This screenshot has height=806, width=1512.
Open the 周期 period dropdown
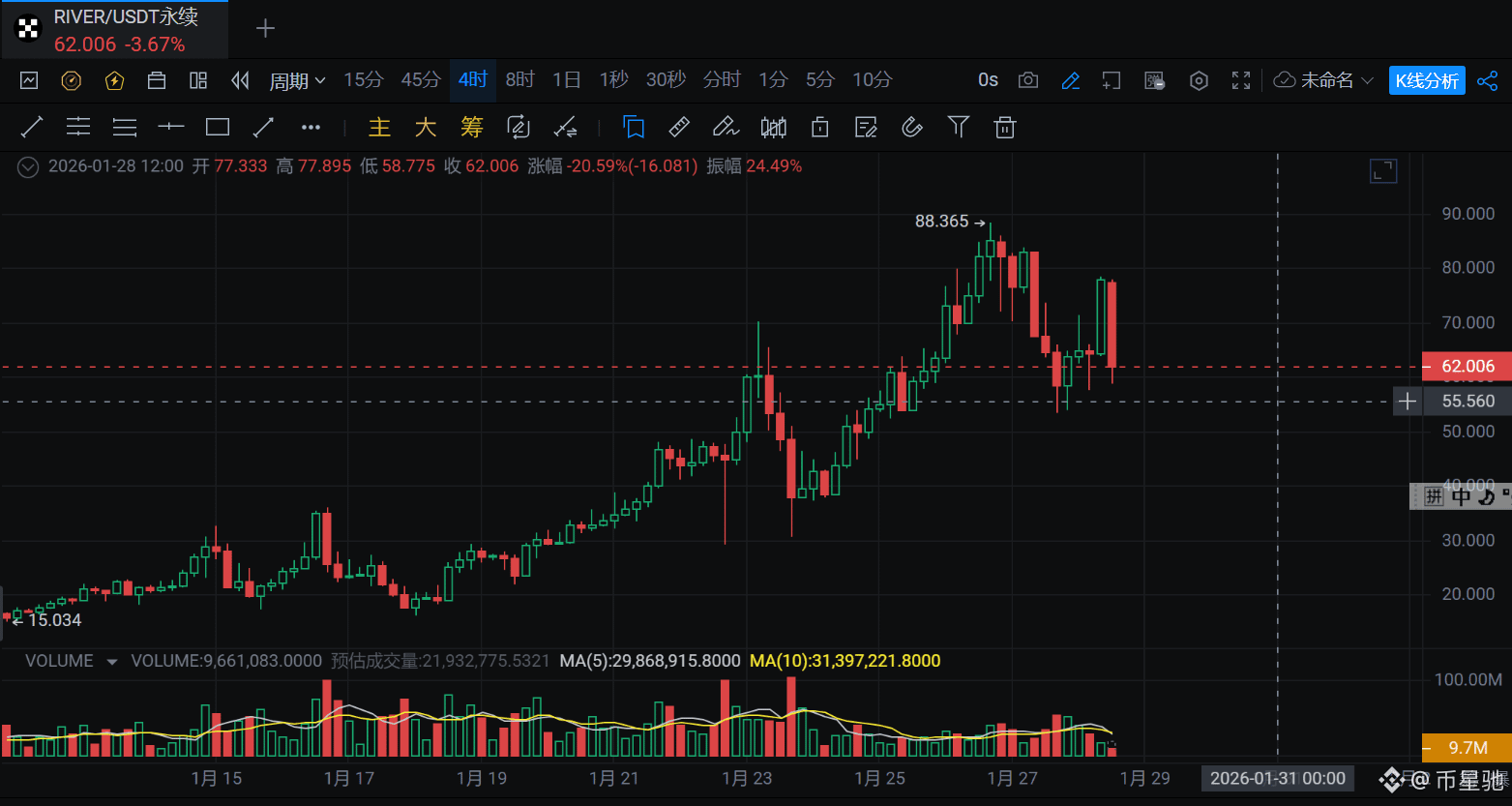click(297, 80)
